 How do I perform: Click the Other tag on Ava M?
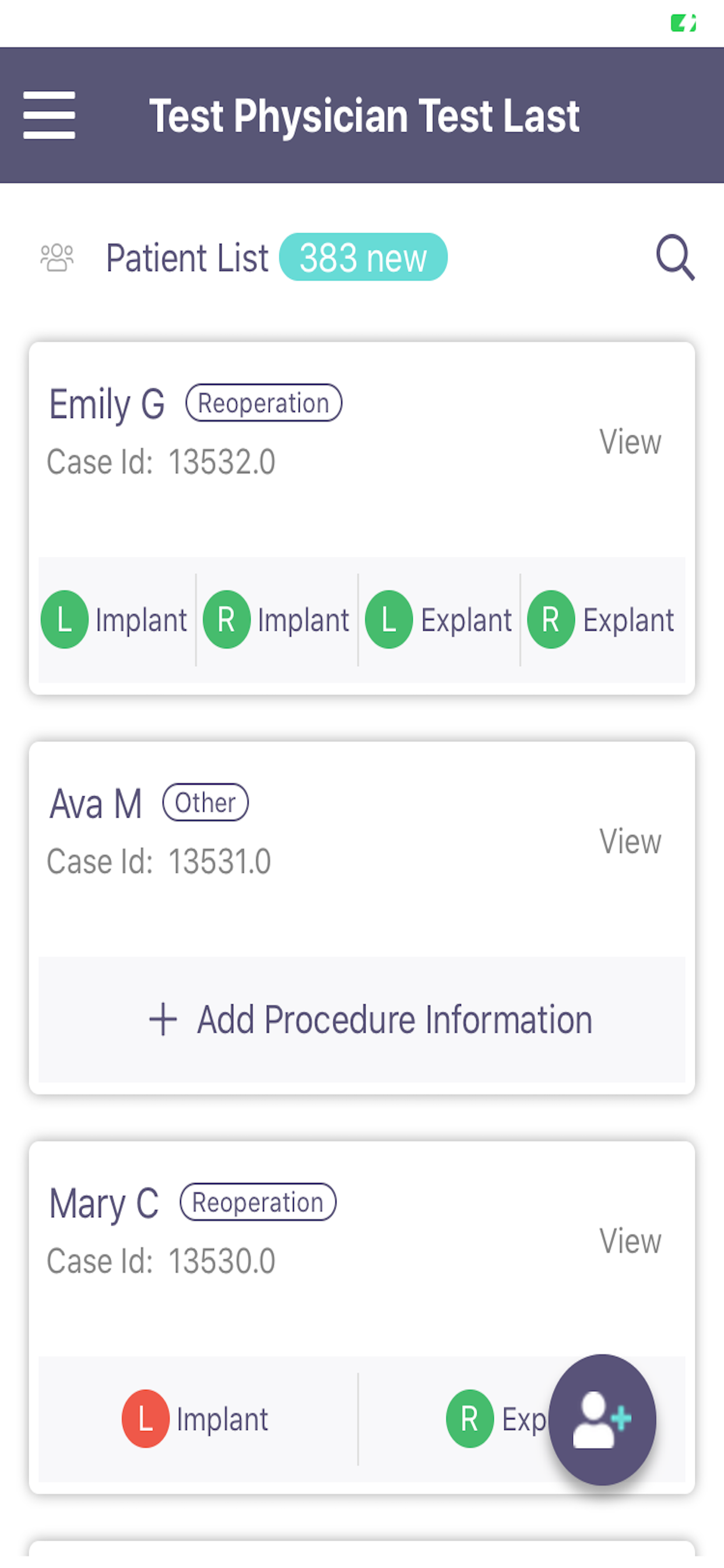[205, 802]
